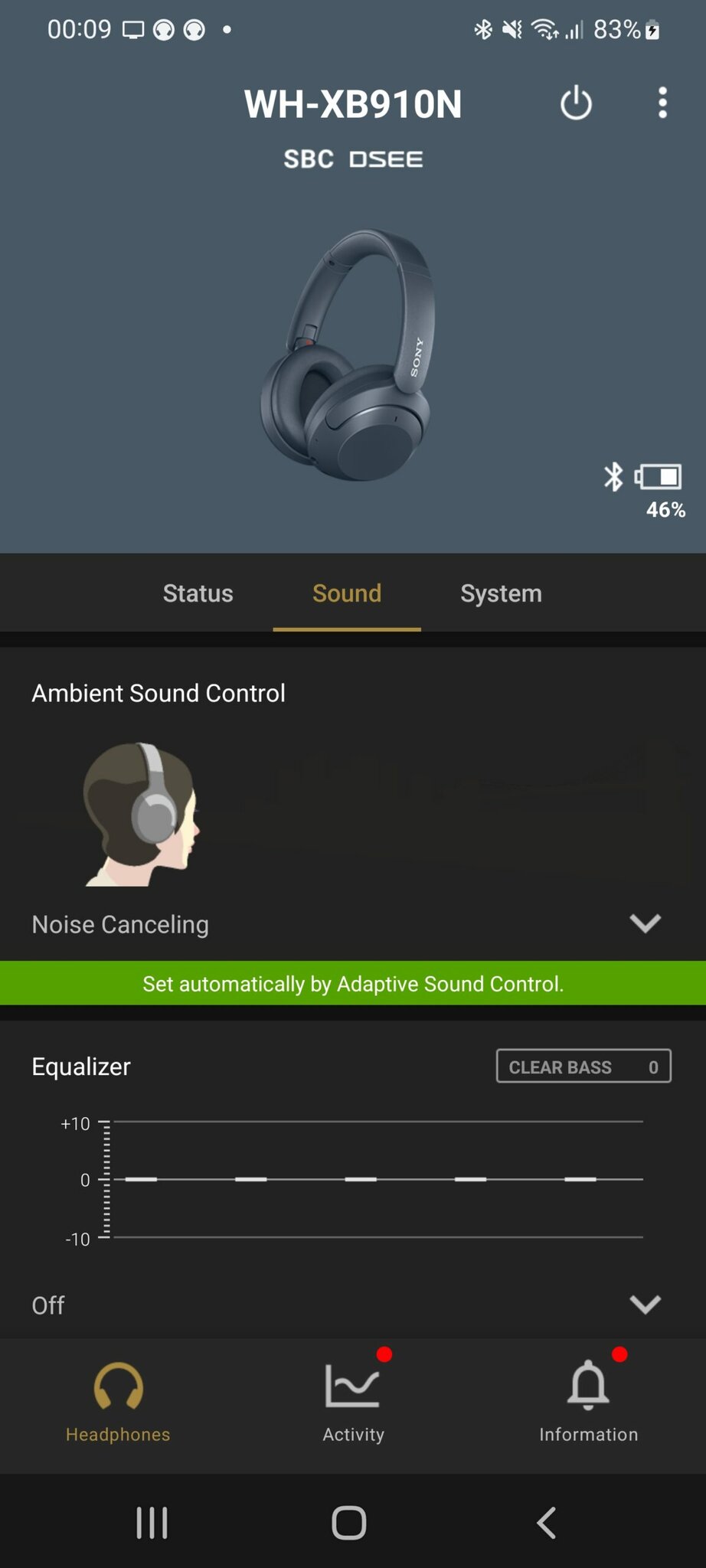Tap the first equalizer band slider

click(141, 1179)
